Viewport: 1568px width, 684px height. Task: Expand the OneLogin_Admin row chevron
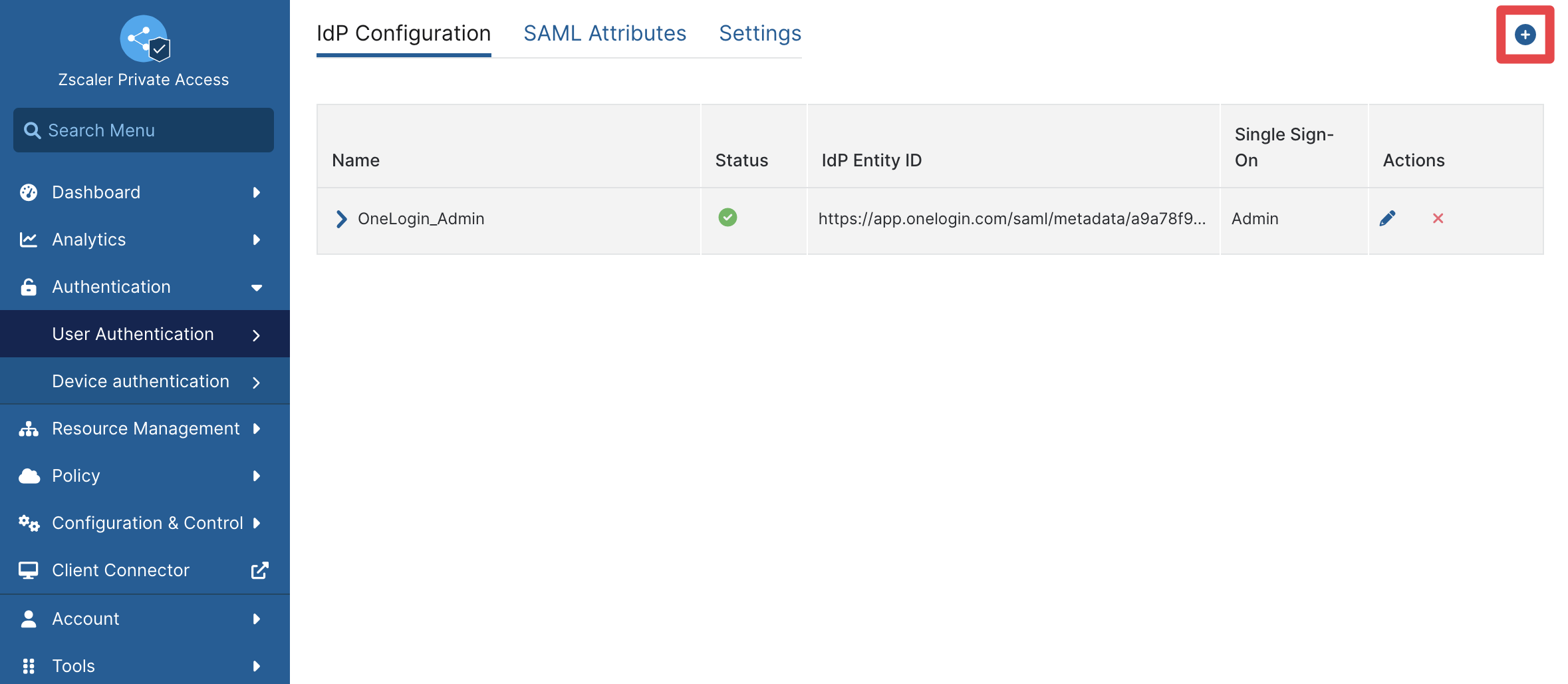[x=341, y=219]
